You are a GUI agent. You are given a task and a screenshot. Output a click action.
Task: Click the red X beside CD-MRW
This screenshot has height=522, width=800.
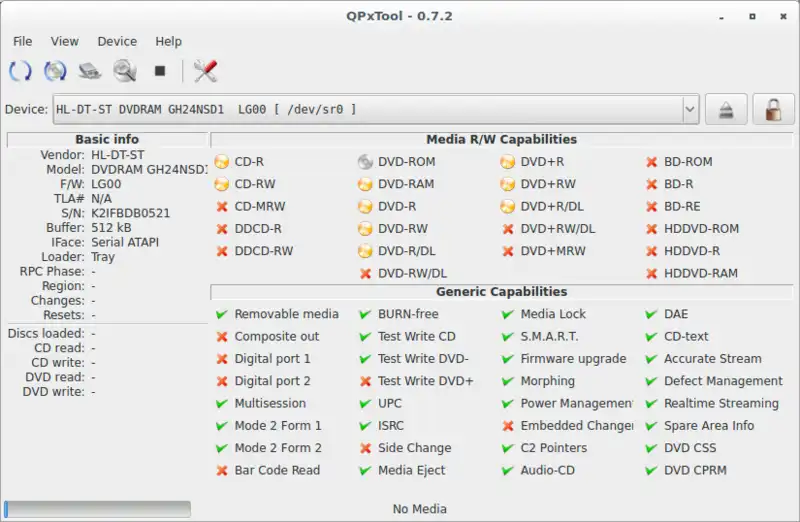[x=221, y=206]
